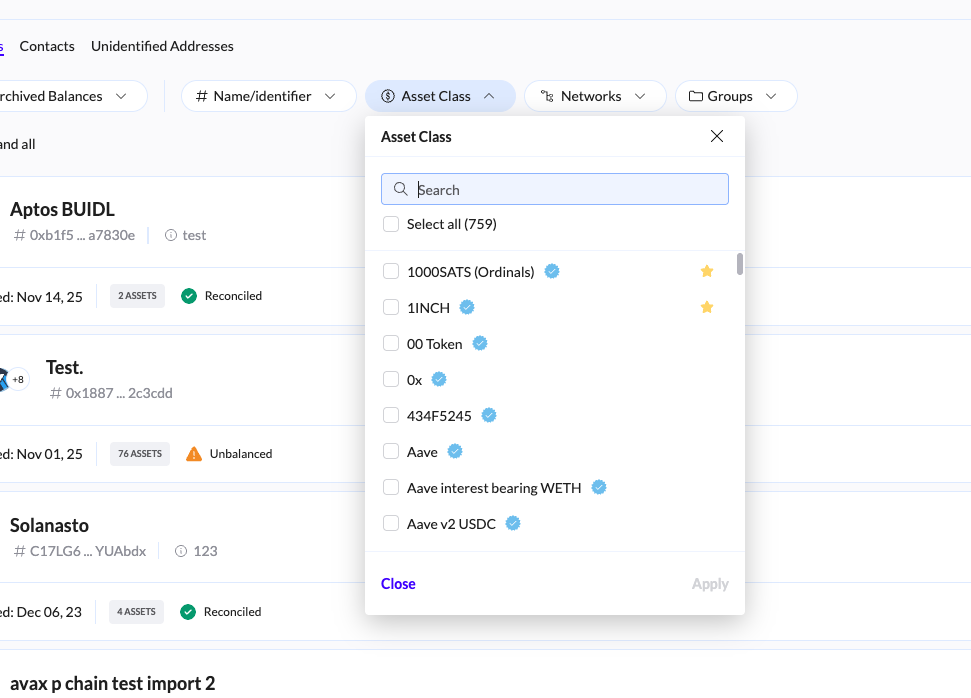
Task: Select the 434F5245 asset checkbox
Action: (x=391, y=416)
